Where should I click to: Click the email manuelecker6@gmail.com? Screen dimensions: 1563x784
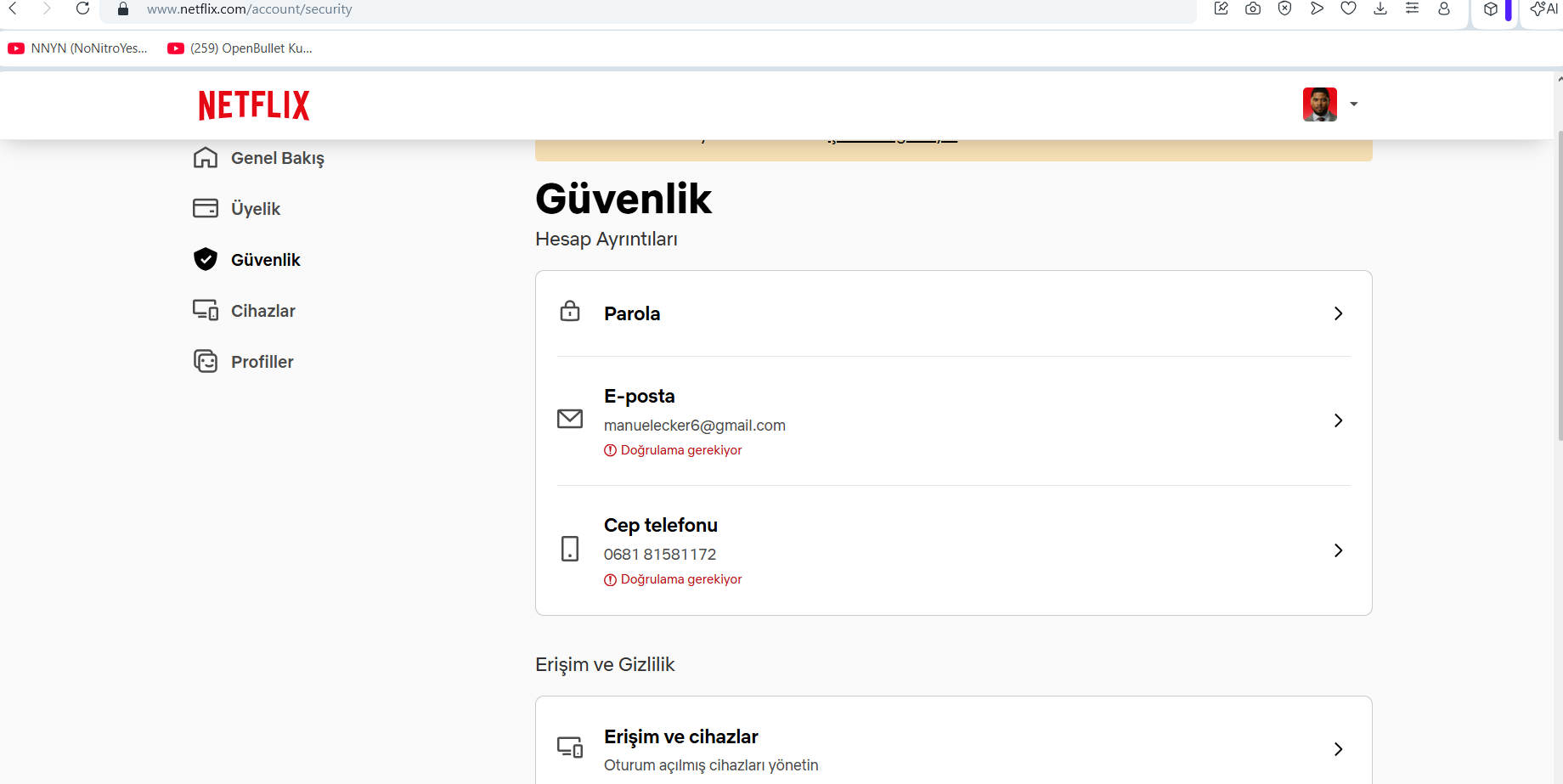tap(695, 426)
